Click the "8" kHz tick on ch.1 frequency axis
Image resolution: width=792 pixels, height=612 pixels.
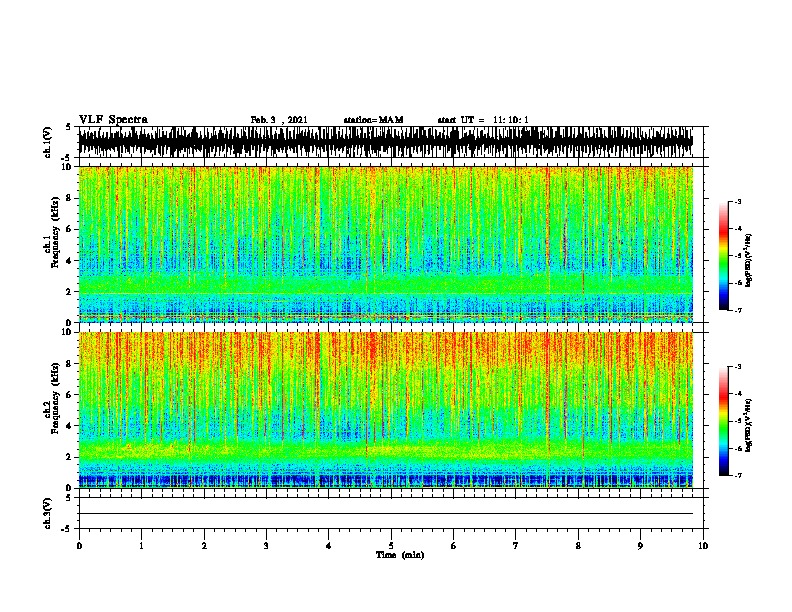point(70,198)
